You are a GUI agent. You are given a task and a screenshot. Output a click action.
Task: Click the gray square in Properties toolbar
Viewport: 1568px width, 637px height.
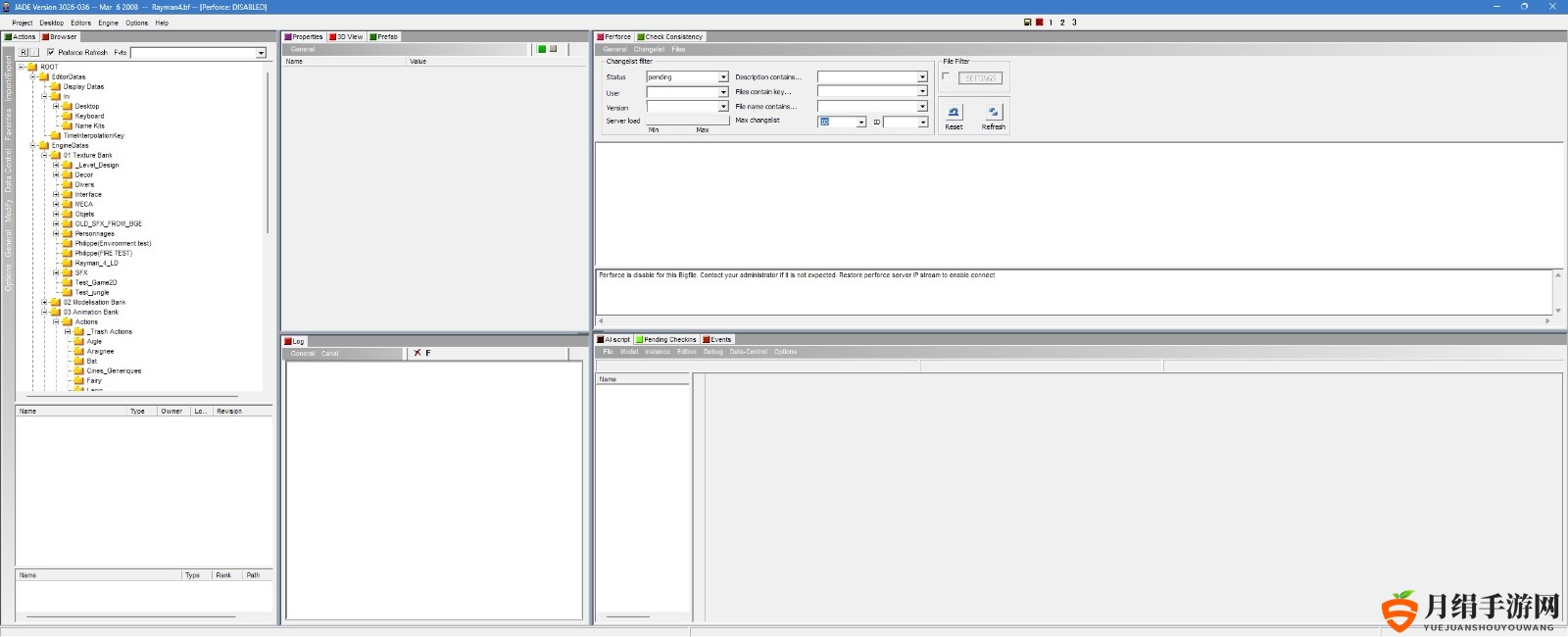point(554,49)
